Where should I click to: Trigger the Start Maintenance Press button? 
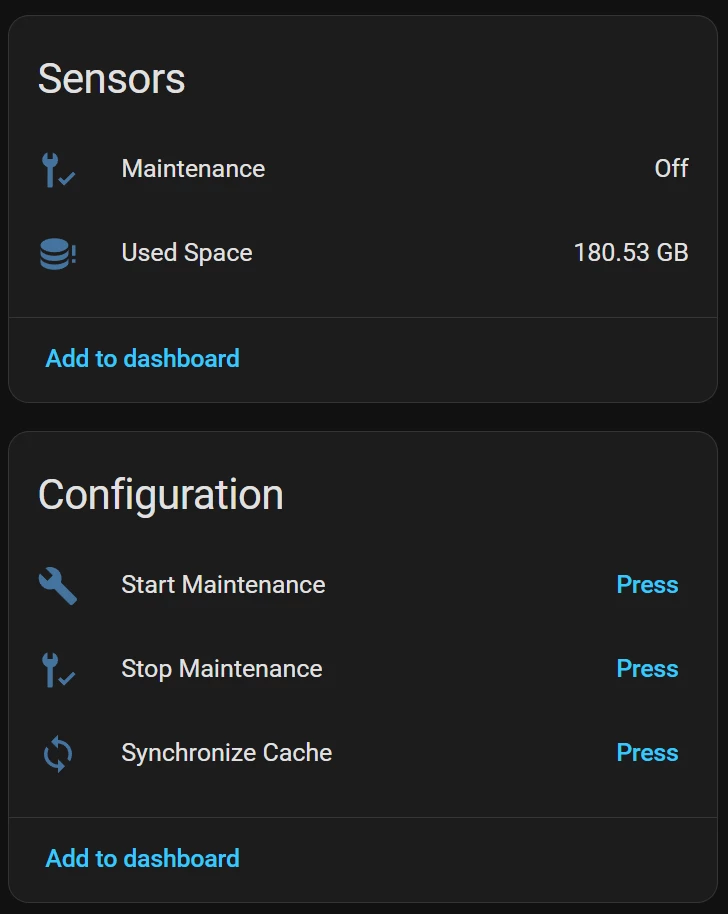pyautogui.click(x=647, y=585)
